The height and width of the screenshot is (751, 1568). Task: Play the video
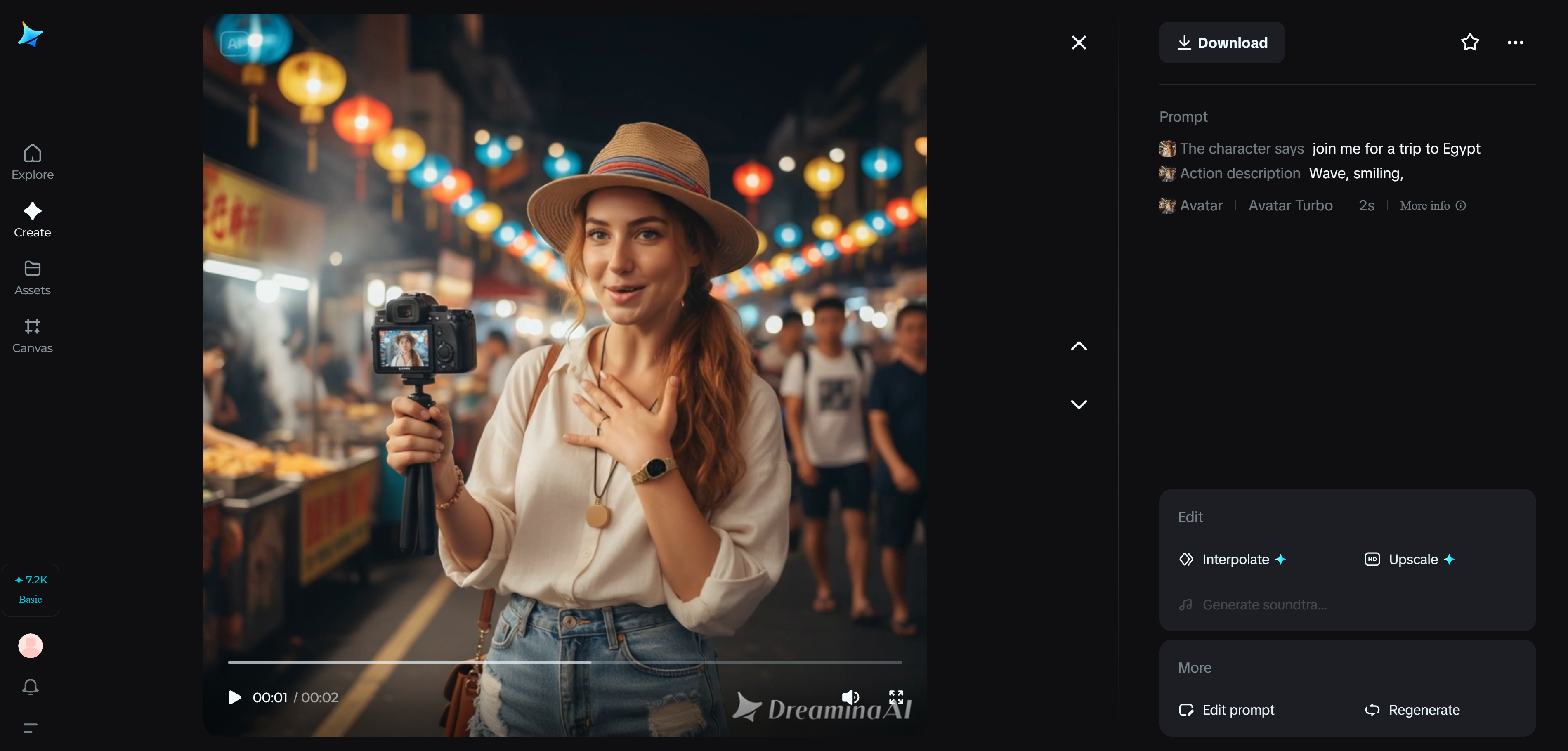point(234,697)
